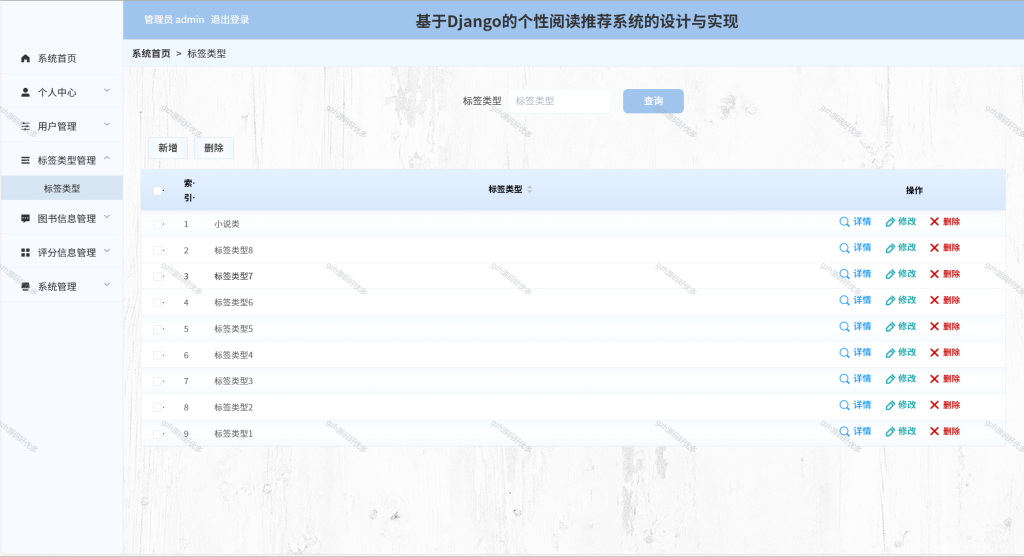Click the pencil edit icon for 小说类

coord(890,222)
